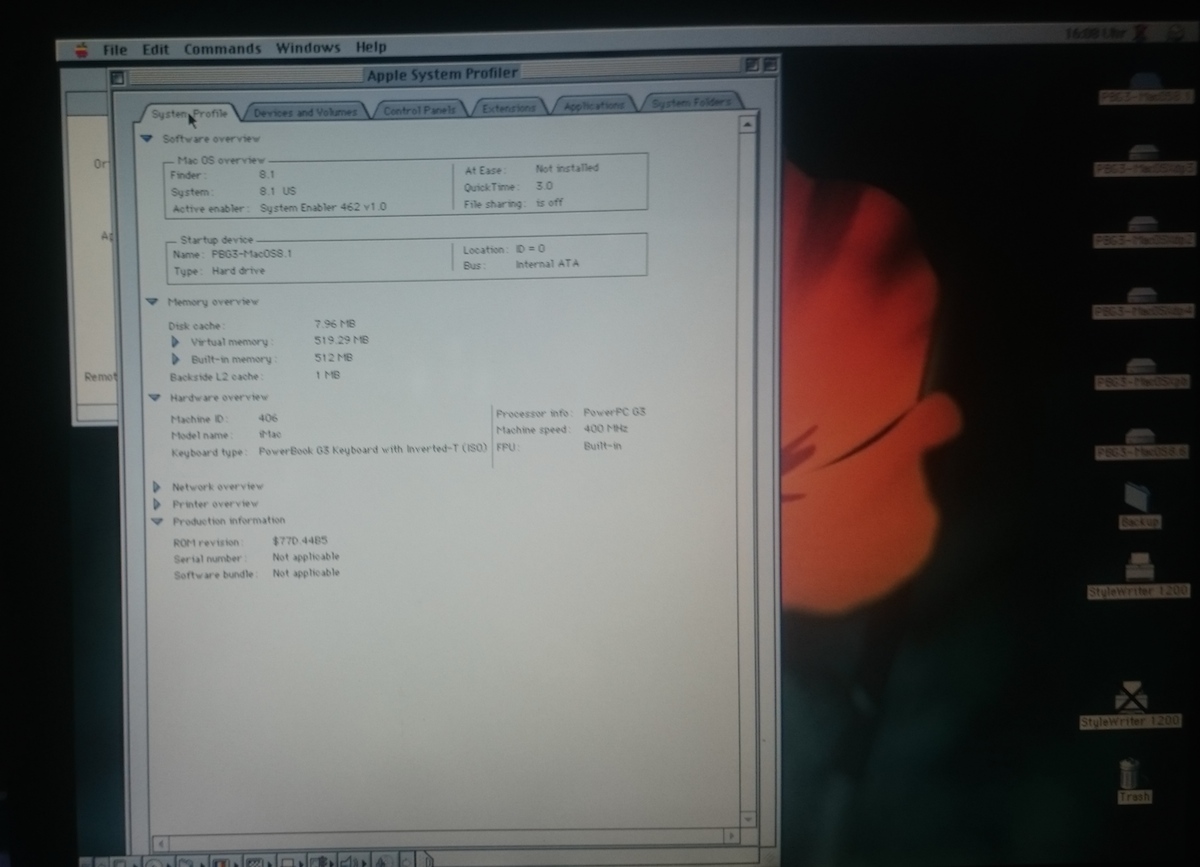1200x867 pixels.
Task: Click the Apple System Profiler close box
Action: tap(117, 76)
